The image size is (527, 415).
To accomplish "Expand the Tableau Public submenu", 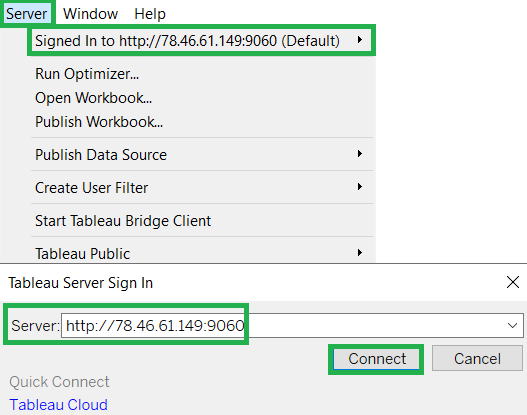I will pos(201,253).
